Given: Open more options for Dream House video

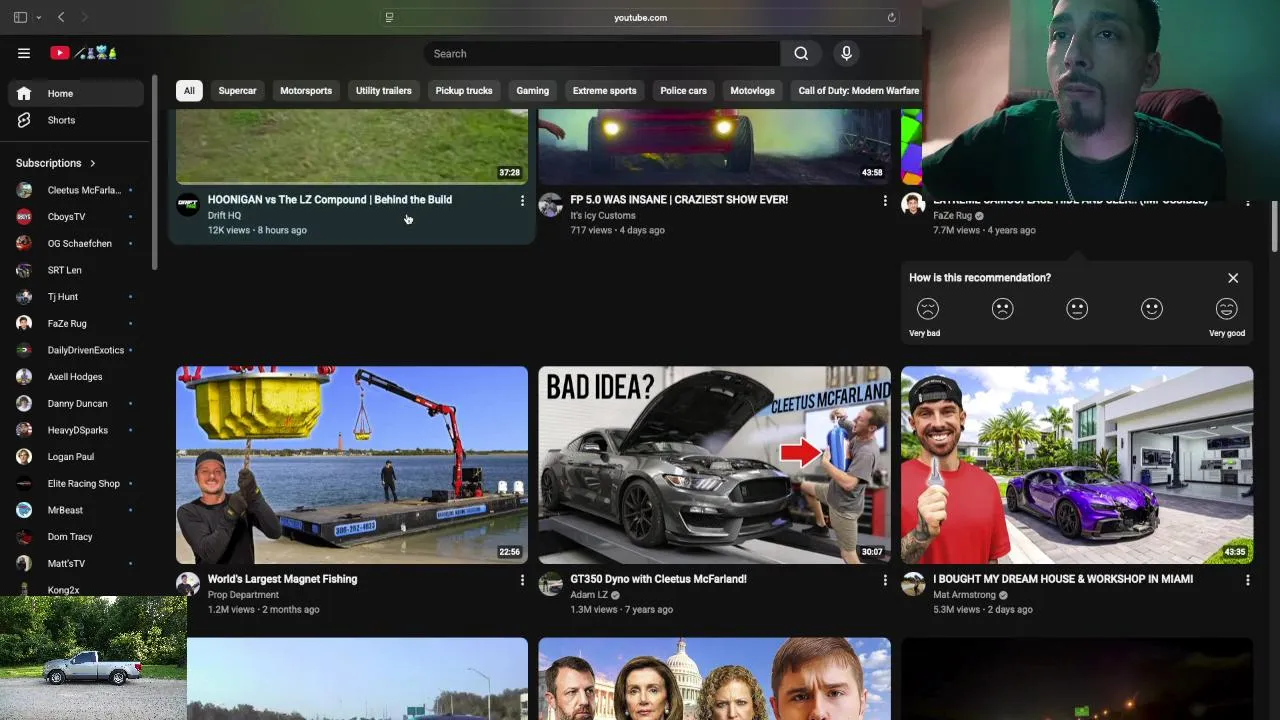Looking at the screenshot, I should pos(1247,580).
